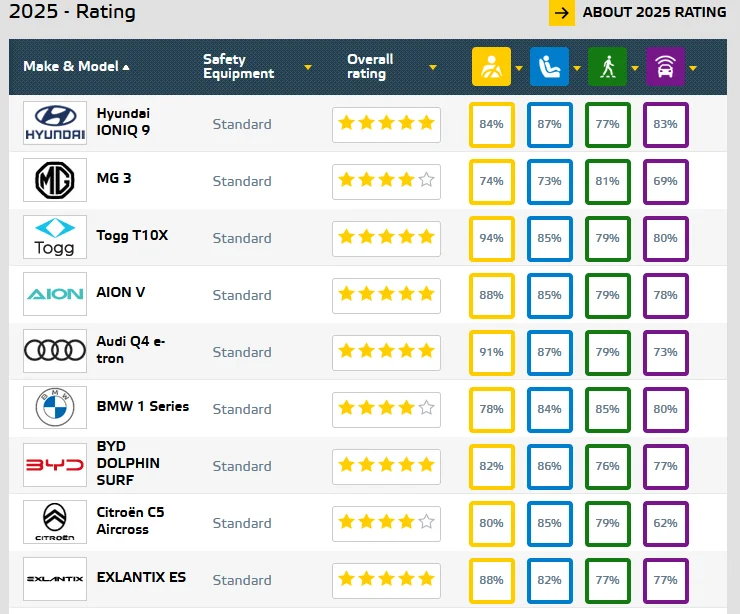Screen dimensions: 740x614
Task: Click the 2025 - Rating heading
Action: click(72, 12)
